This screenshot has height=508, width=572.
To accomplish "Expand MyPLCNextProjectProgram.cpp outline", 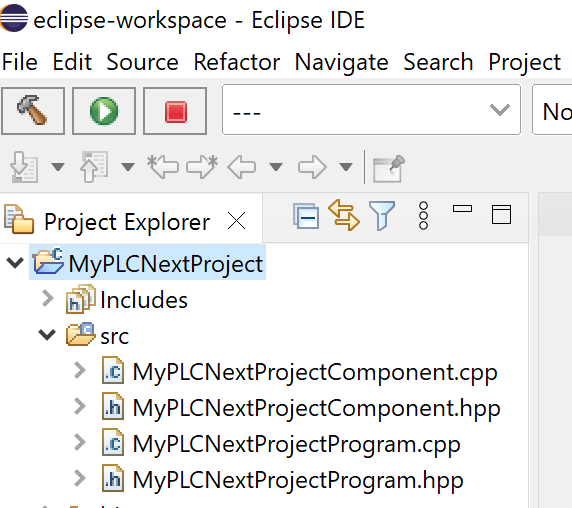I will click(x=80, y=442).
